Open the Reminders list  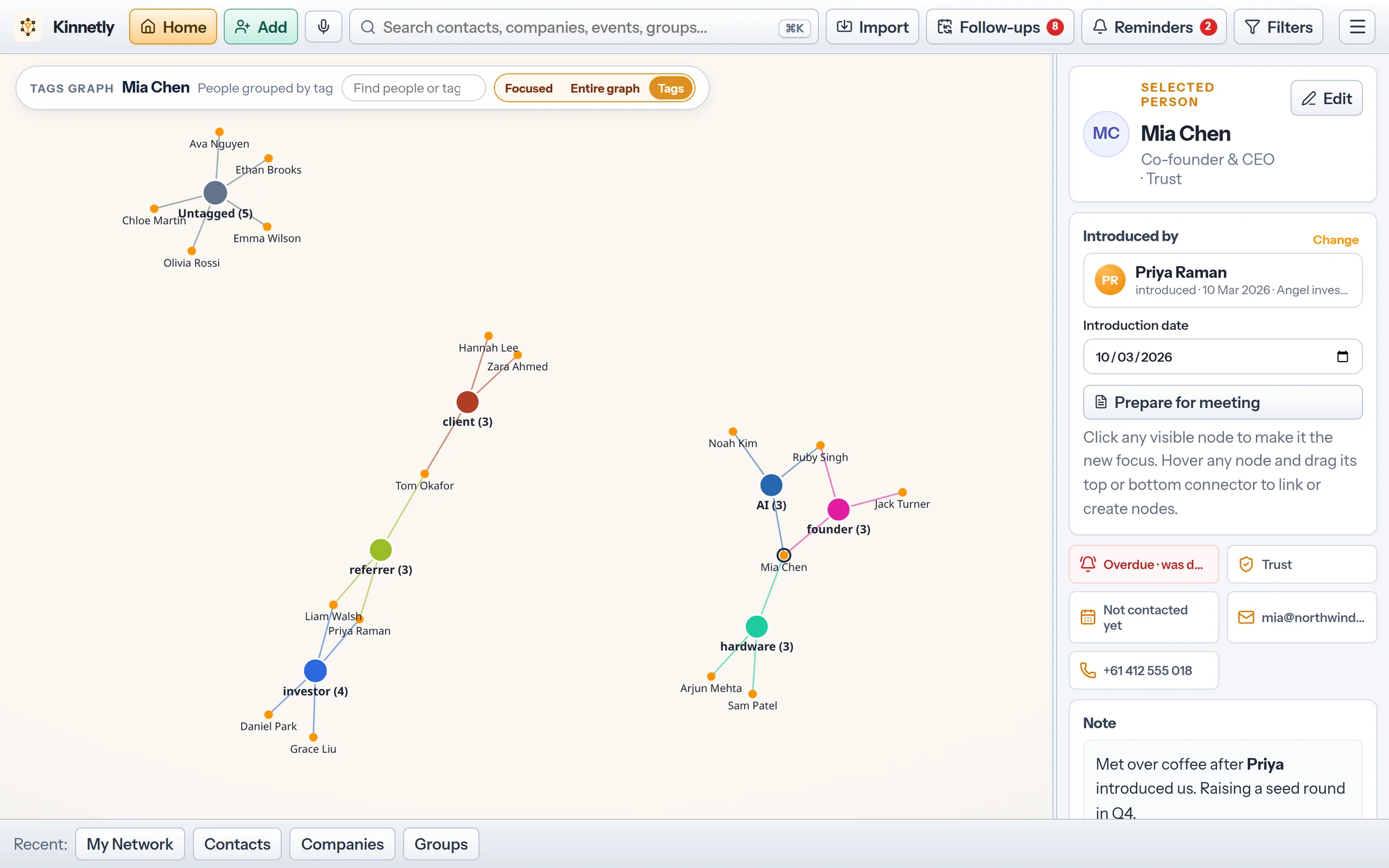pos(1153,27)
